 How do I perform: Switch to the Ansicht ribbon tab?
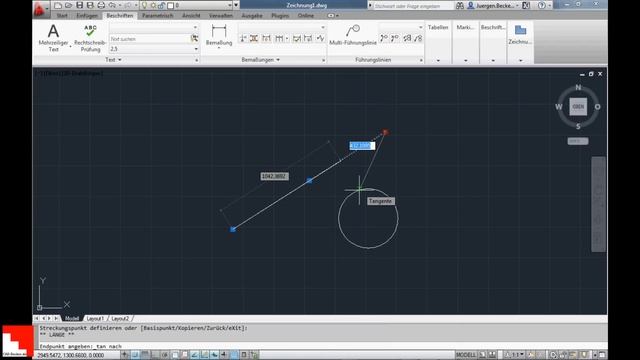pos(191,16)
